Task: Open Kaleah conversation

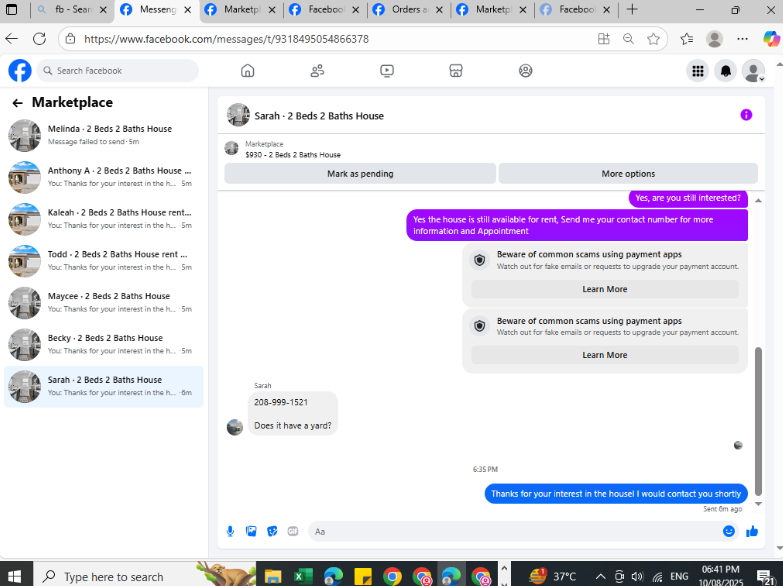Action: [103, 219]
